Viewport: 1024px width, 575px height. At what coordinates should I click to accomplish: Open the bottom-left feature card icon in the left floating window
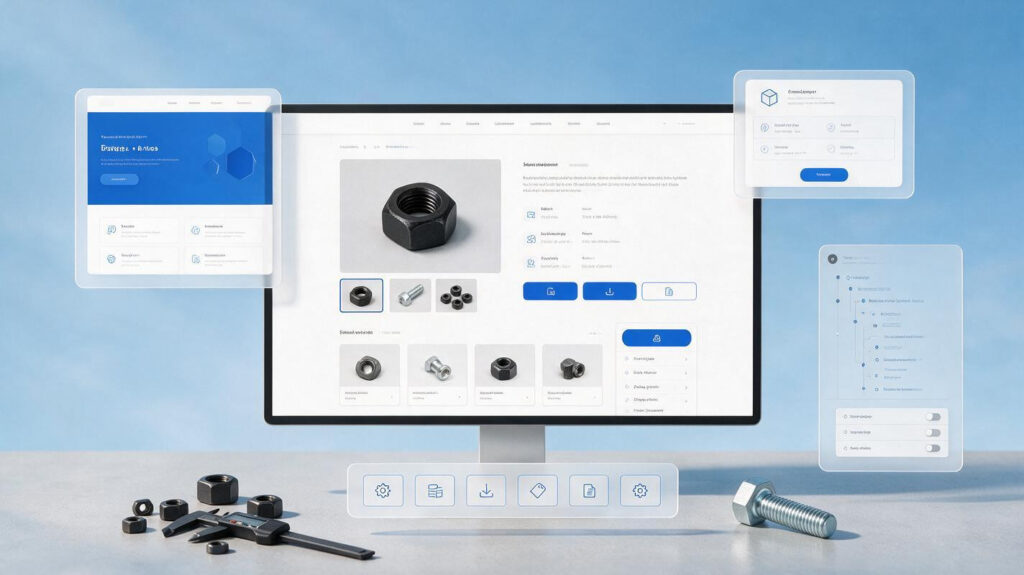[112, 259]
